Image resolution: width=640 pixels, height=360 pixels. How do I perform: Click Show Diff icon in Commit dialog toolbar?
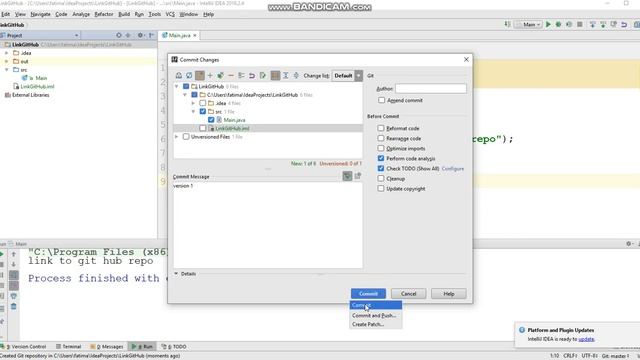(x=179, y=76)
